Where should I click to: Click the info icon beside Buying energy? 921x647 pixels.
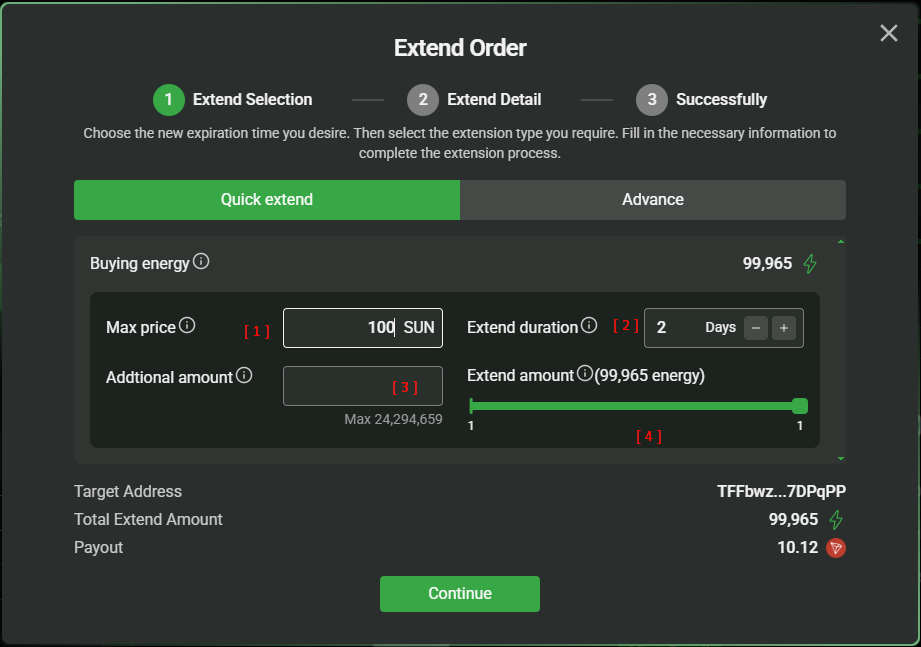click(x=201, y=262)
